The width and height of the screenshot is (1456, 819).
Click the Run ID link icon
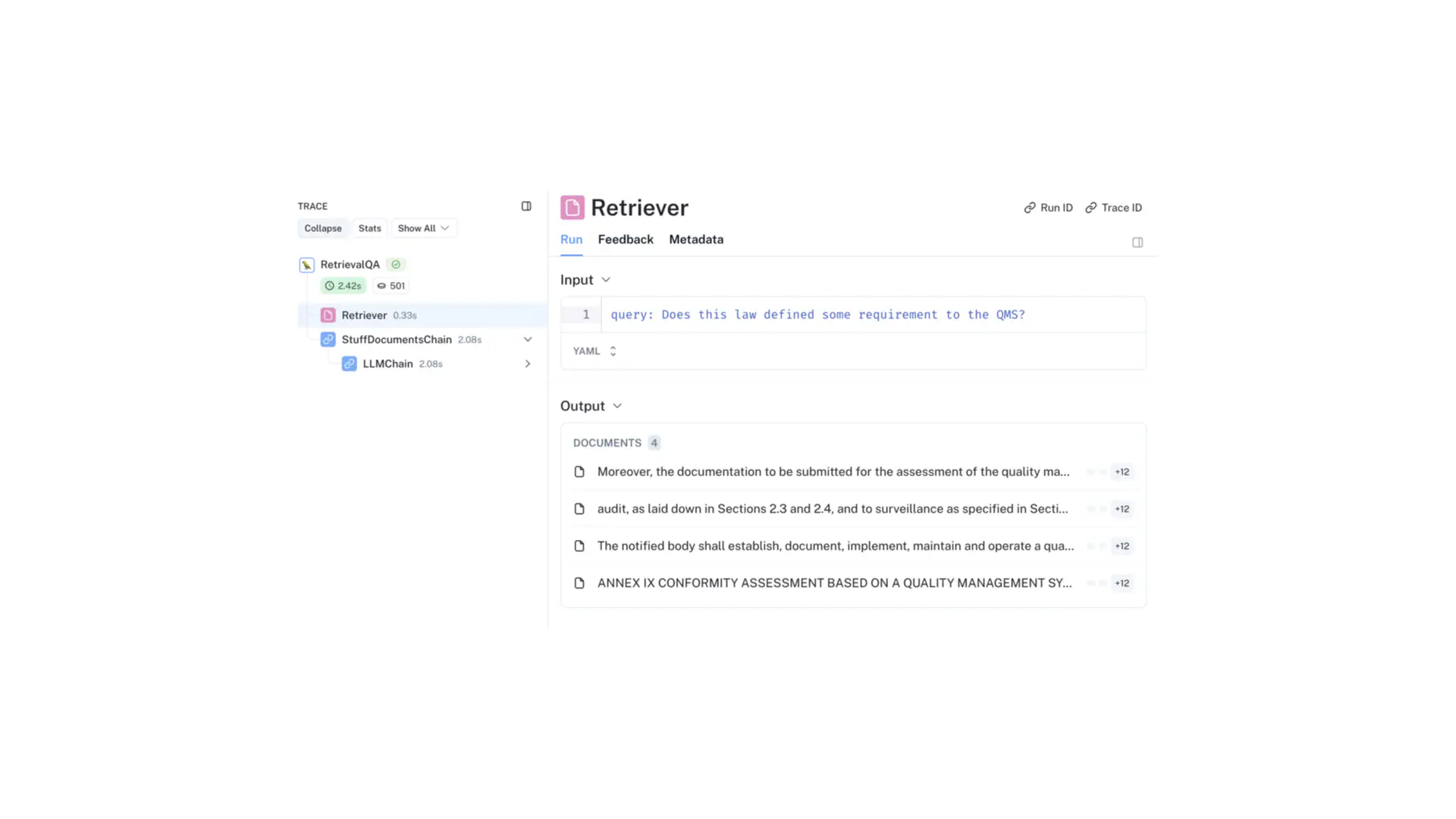click(1031, 207)
